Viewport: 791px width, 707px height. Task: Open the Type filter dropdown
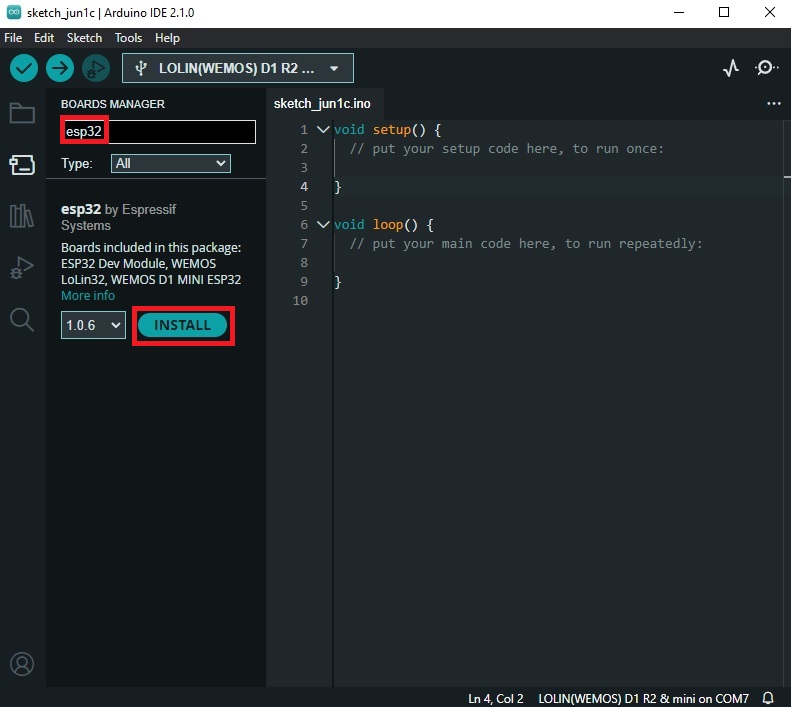click(x=171, y=164)
